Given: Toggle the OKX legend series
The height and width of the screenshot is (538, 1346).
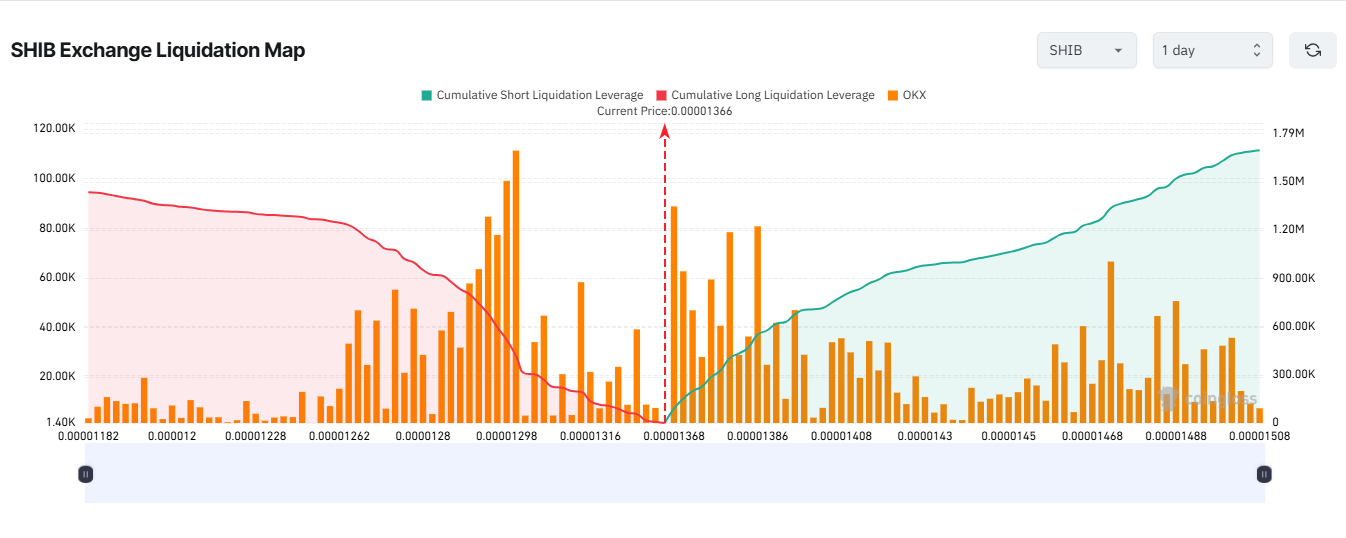Looking at the screenshot, I should (x=906, y=95).
